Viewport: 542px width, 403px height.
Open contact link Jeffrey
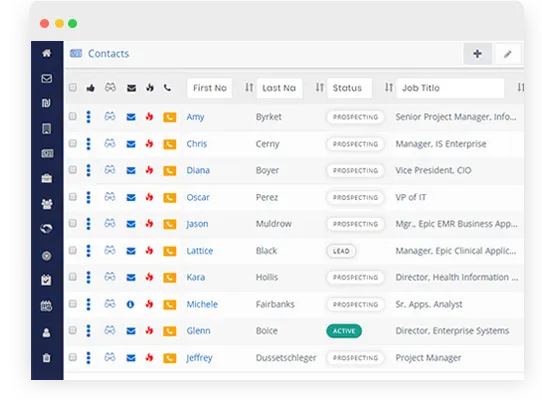(x=199, y=358)
